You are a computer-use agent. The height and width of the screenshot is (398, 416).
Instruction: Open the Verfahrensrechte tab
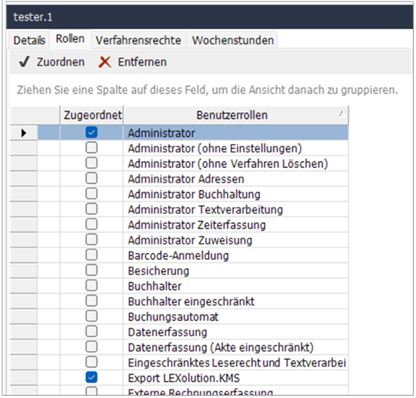138,40
